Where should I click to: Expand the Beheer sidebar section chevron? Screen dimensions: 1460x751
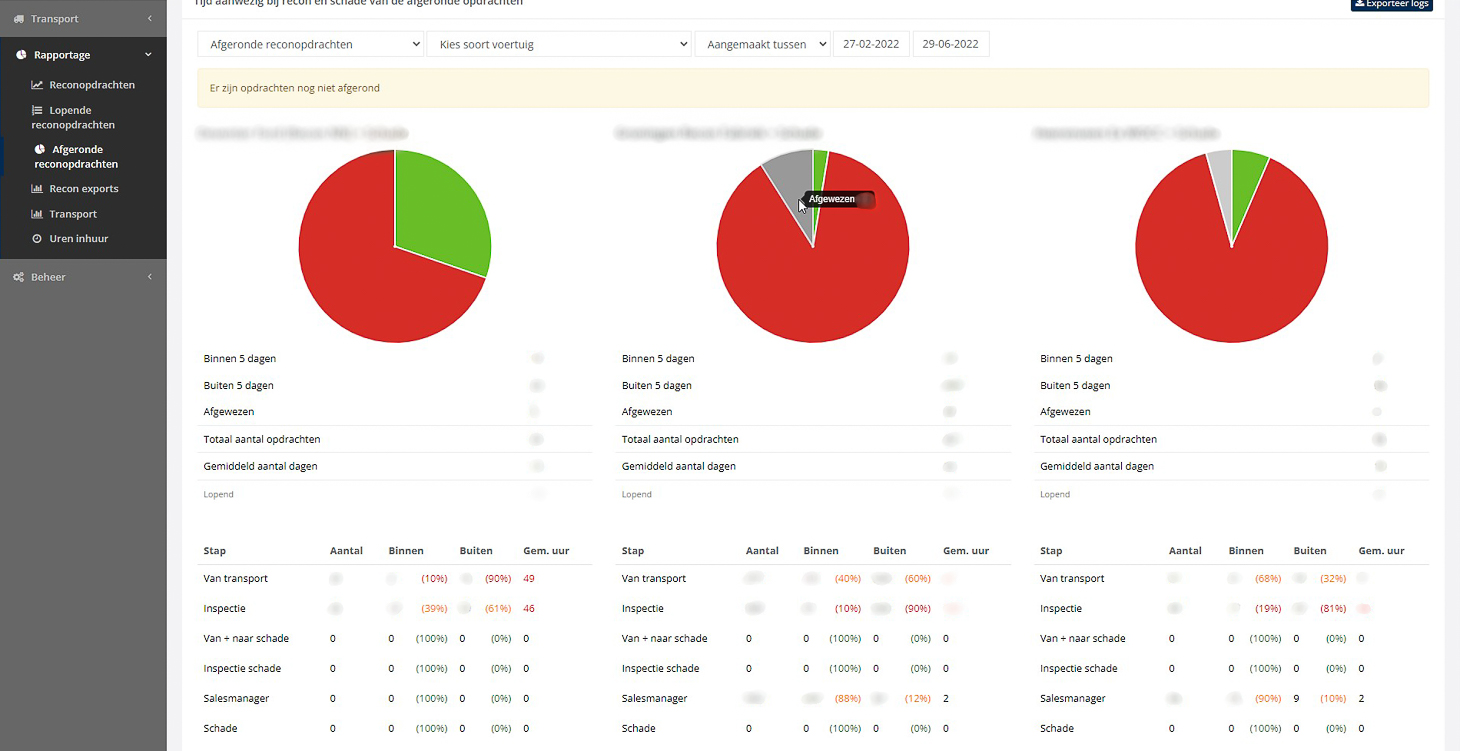pyautogui.click(x=149, y=277)
